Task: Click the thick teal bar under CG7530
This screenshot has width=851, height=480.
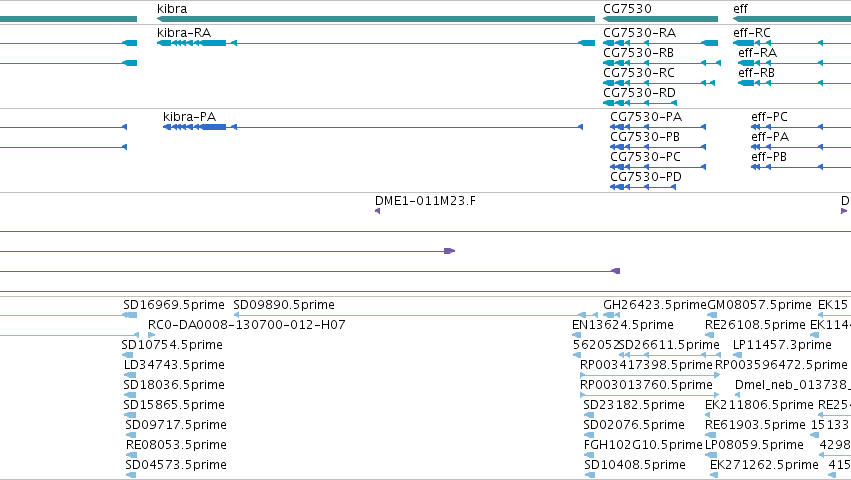Action: [661, 20]
